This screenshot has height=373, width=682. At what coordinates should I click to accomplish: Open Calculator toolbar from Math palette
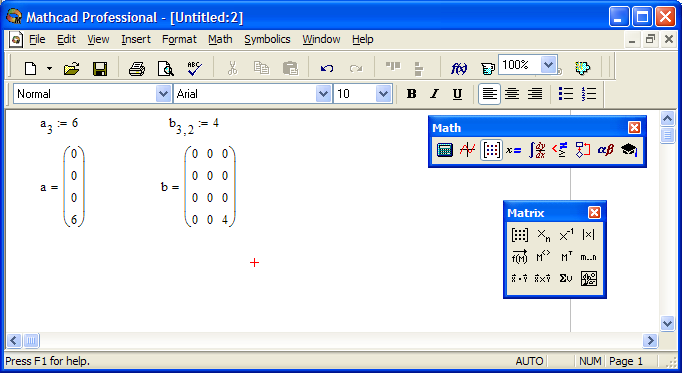(x=445, y=150)
